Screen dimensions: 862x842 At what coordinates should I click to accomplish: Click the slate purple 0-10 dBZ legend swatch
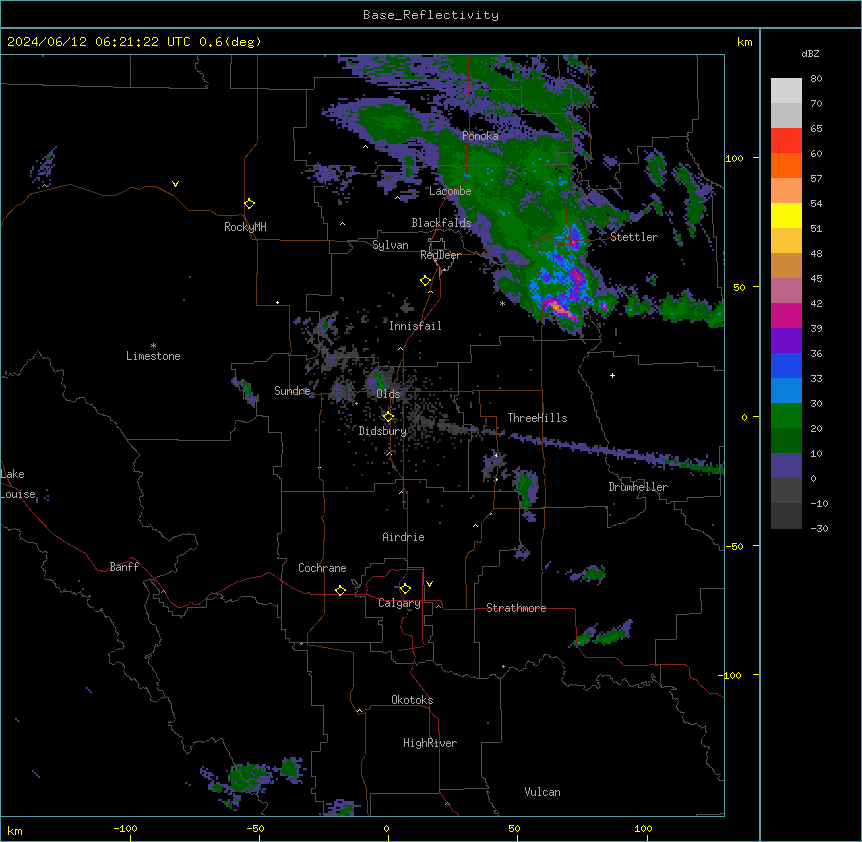point(786,466)
